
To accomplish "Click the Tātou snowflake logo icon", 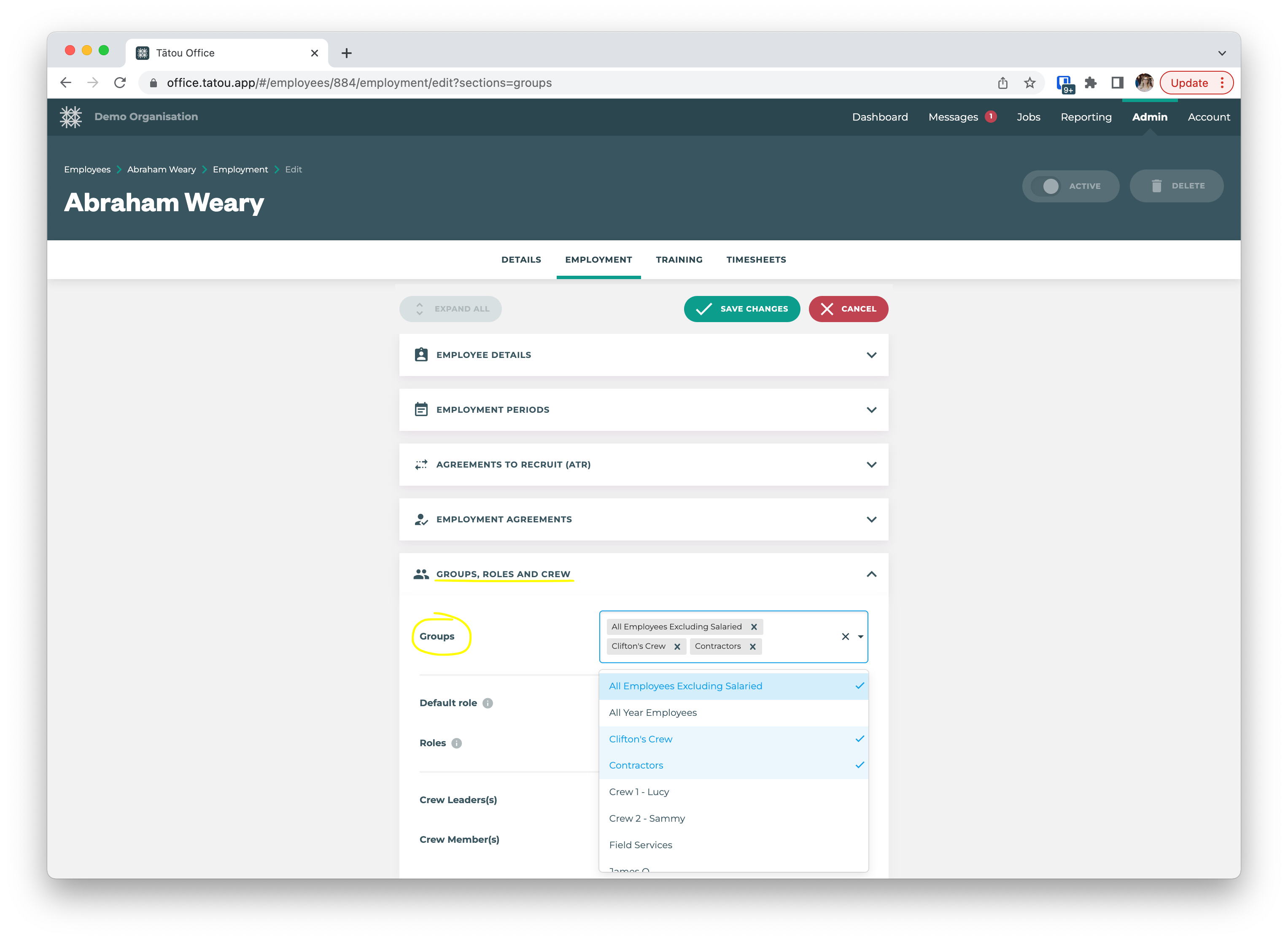I will [x=70, y=117].
